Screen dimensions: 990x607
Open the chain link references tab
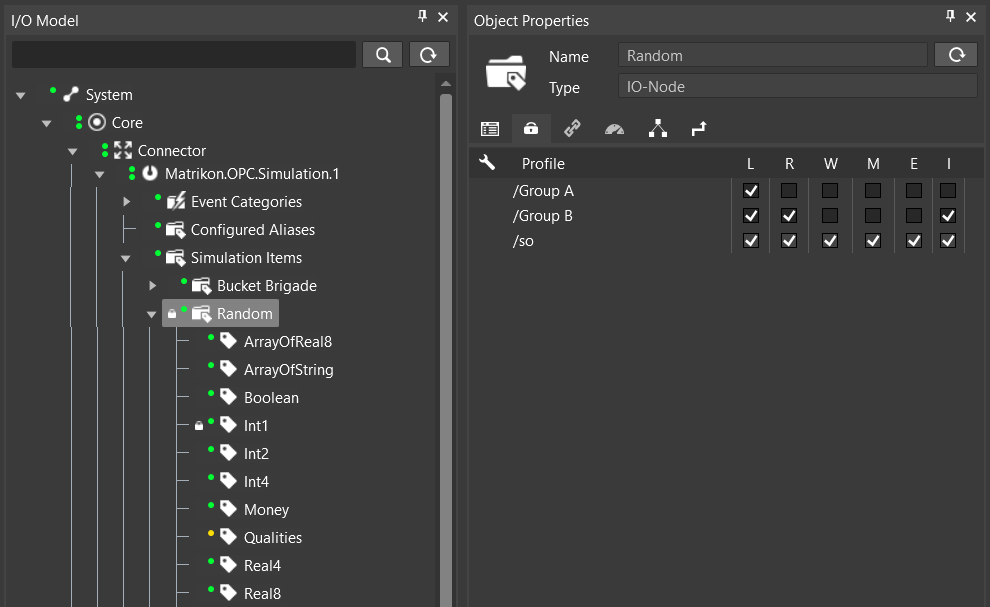(572, 129)
